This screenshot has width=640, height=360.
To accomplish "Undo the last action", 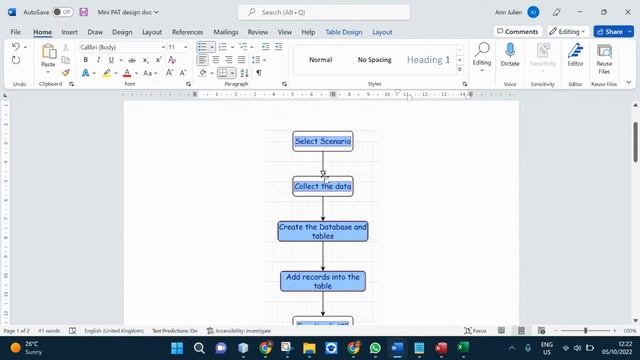I will coord(16,47).
